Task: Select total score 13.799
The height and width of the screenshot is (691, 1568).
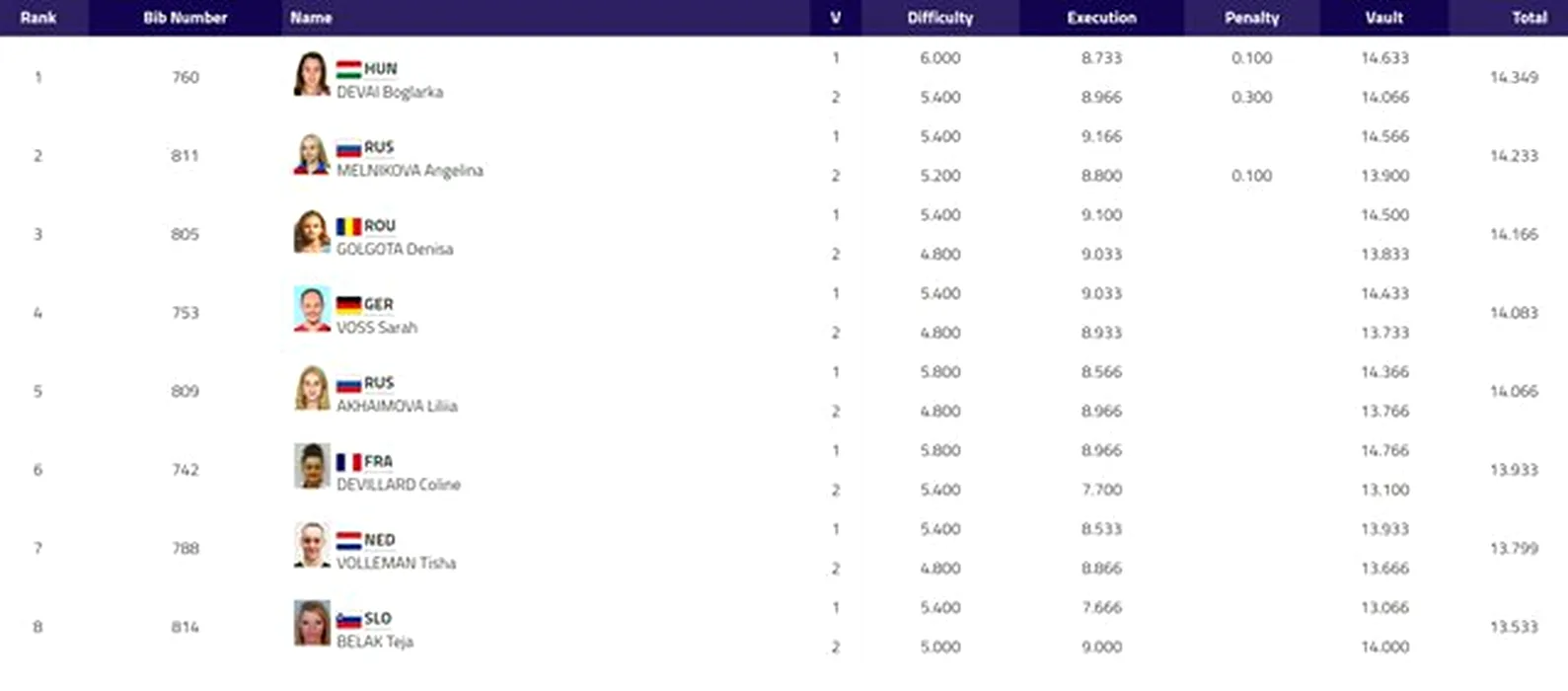Action: (x=1514, y=548)
